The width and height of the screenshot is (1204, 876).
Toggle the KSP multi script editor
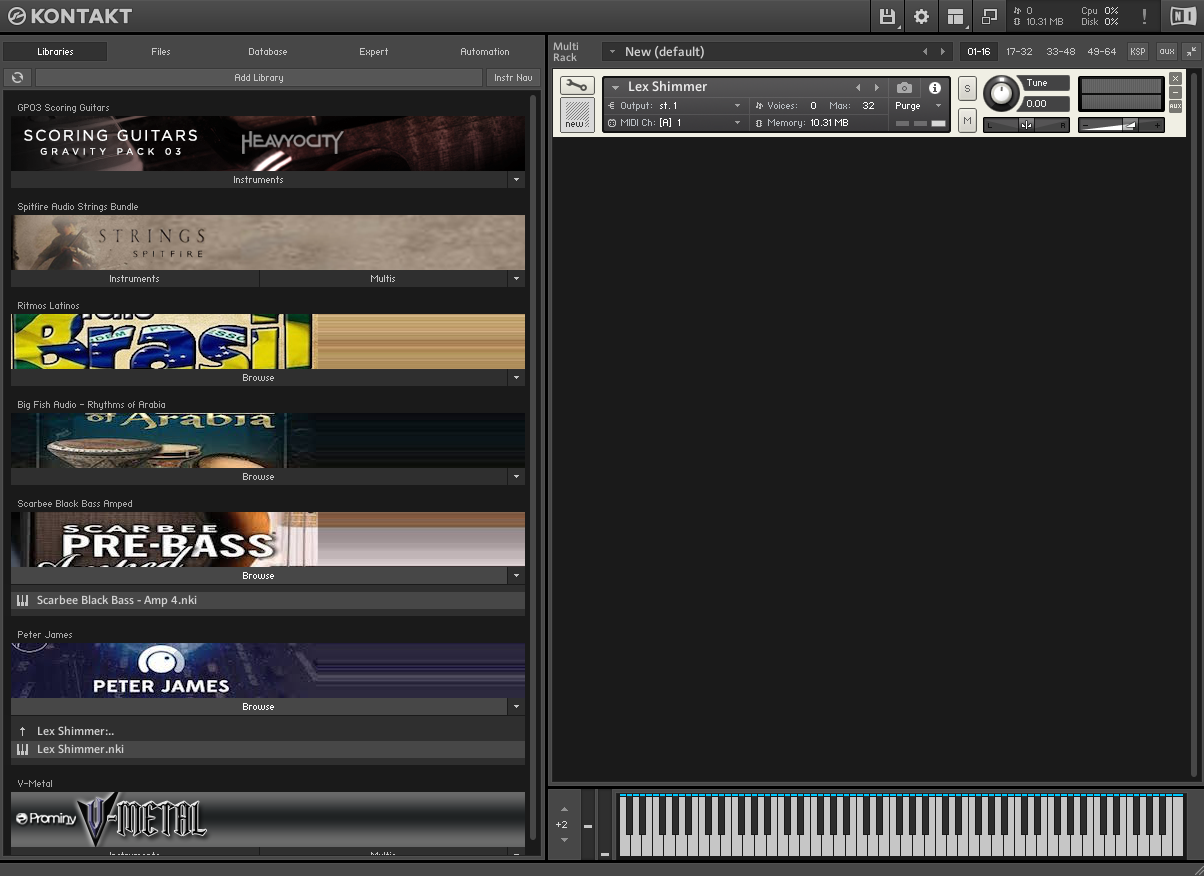(x=1137, y=52)
